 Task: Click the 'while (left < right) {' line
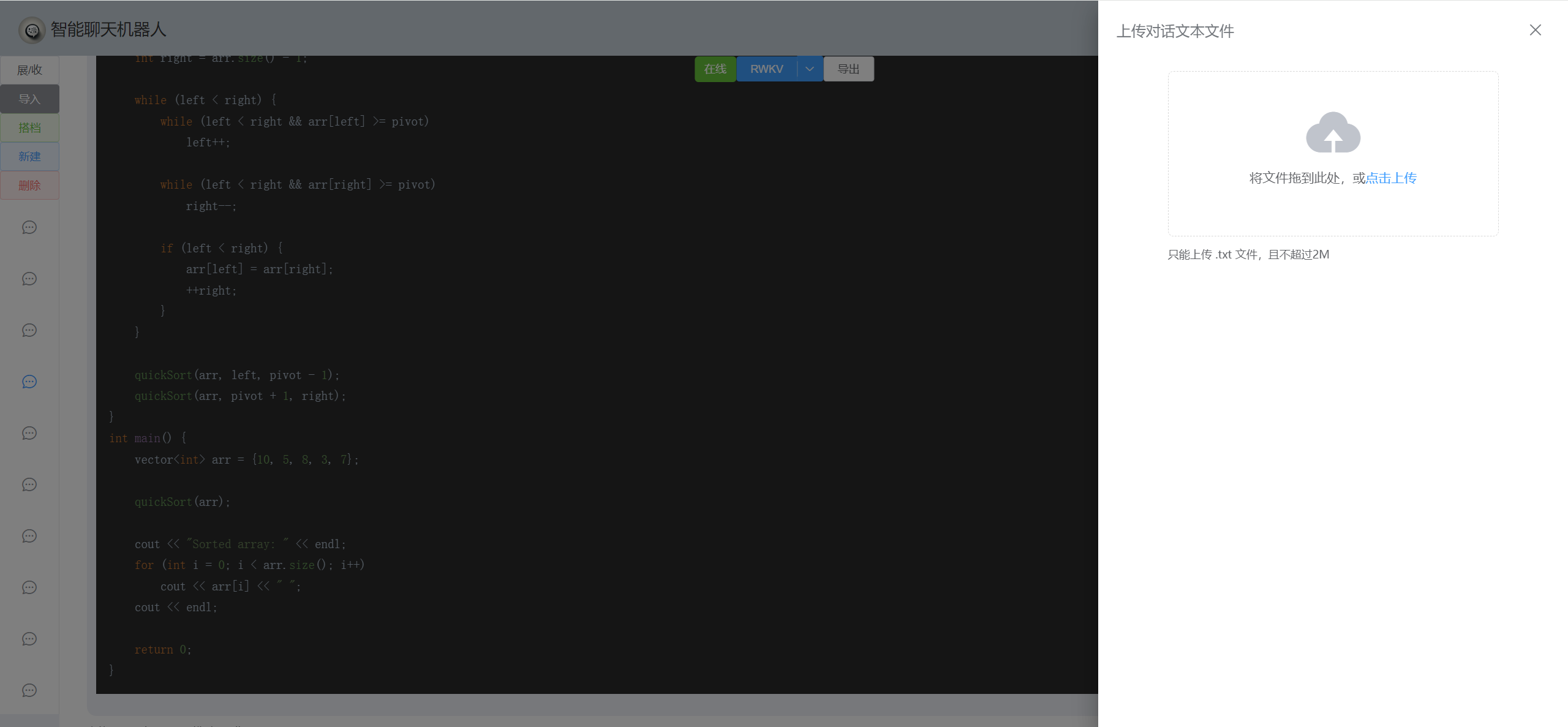[x=206, y=100]
